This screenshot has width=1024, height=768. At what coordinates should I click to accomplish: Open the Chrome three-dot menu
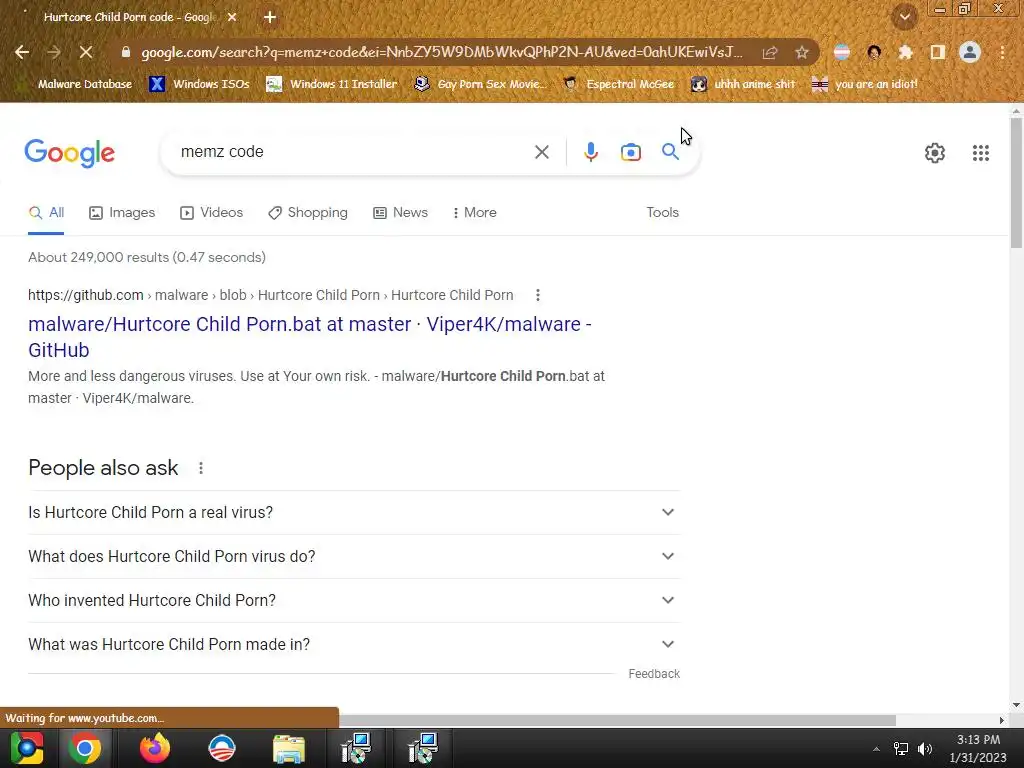[1002, 52]
